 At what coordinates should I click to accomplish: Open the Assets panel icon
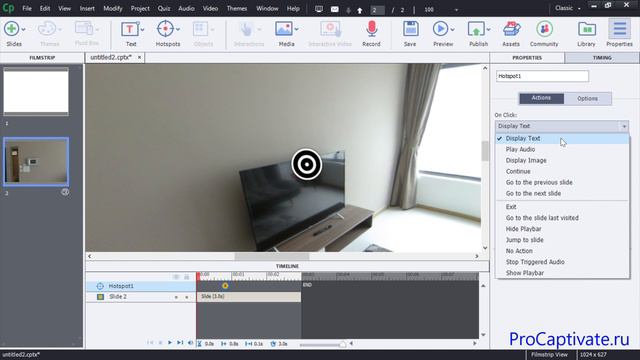(x=511, y=29)
